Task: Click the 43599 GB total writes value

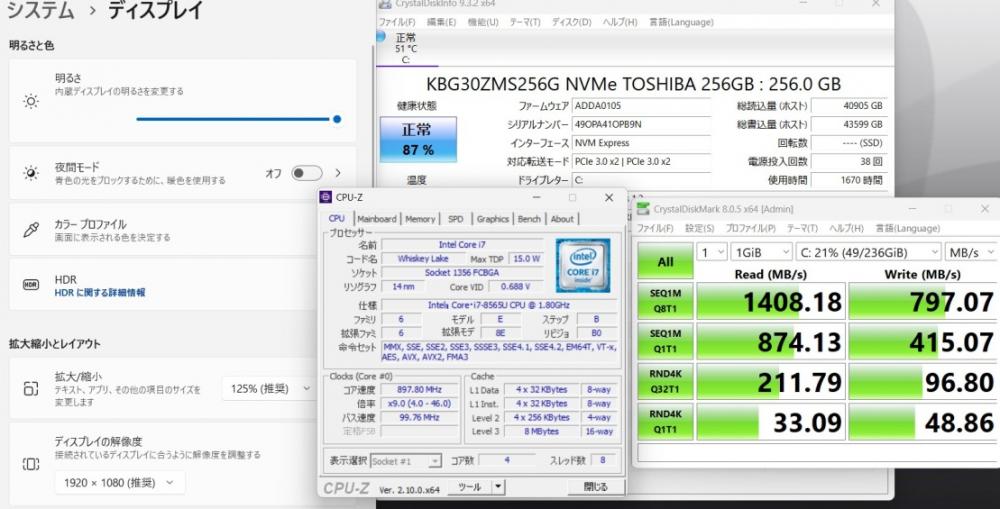Action: click(849, 124)
